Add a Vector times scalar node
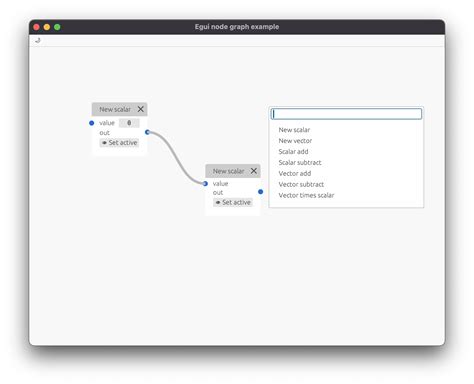The width and height of the screenshot is (474, 384). tap(306, 195)
